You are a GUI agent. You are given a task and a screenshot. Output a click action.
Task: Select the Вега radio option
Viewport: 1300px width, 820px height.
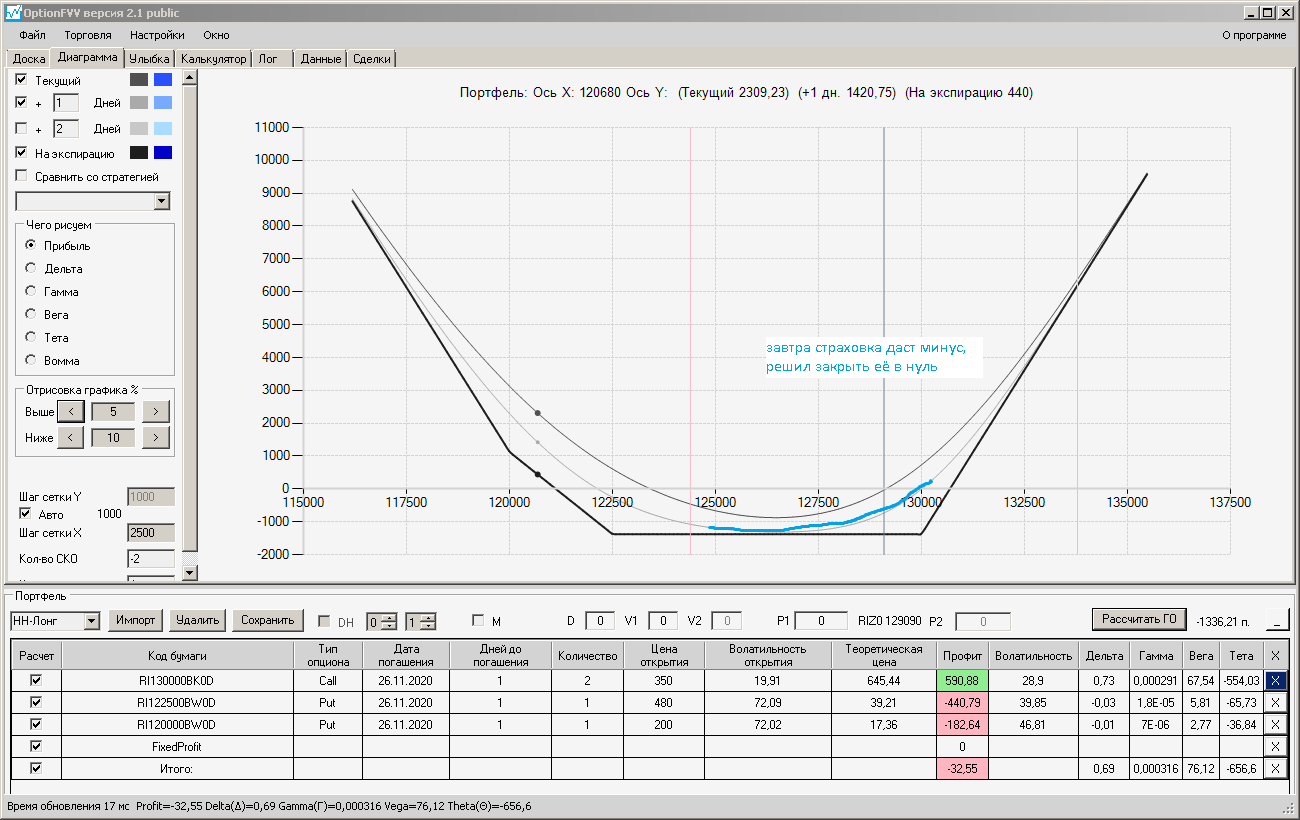[x=31, y=314]
